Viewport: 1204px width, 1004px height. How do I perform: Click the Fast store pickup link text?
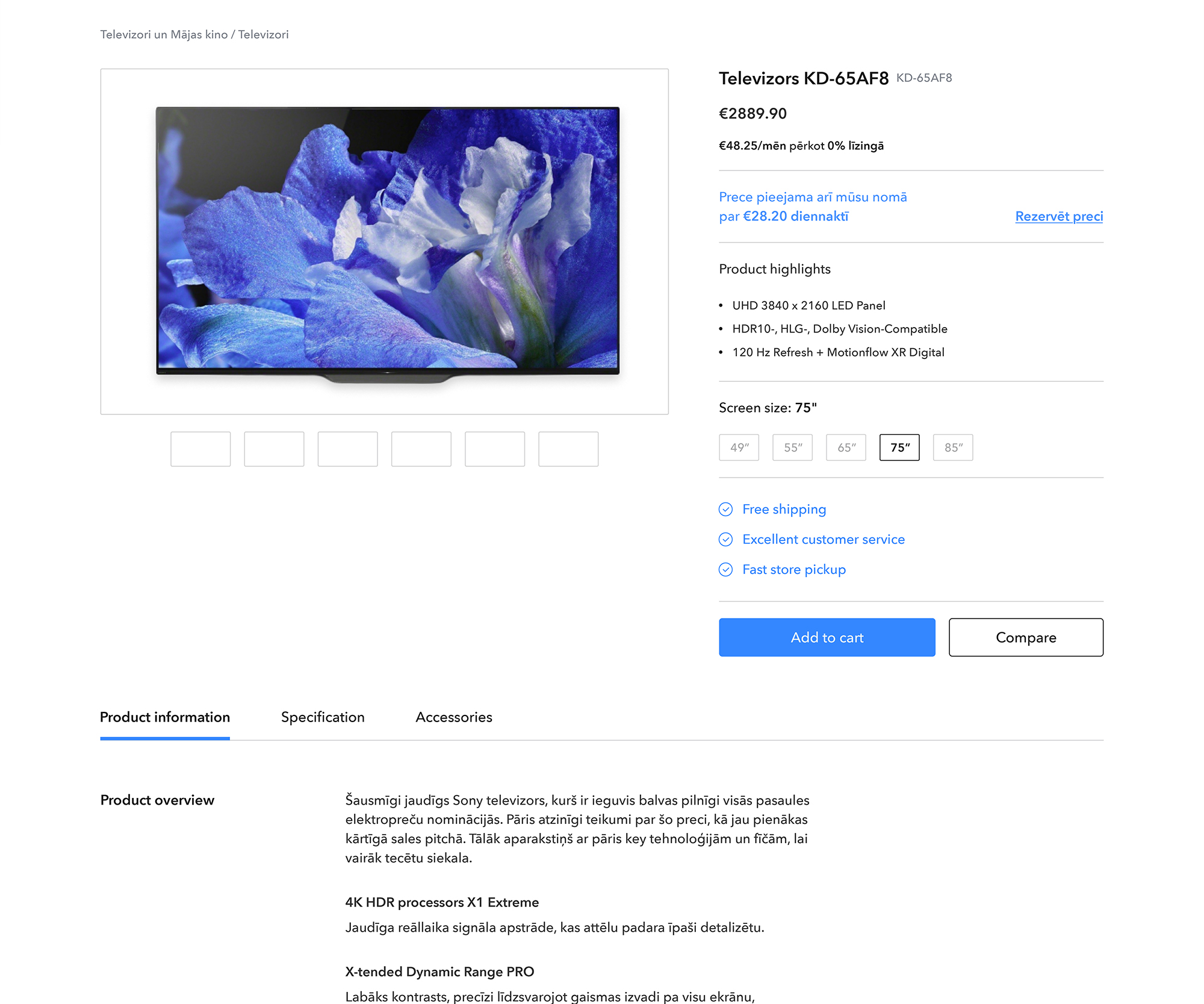[794, 570]
